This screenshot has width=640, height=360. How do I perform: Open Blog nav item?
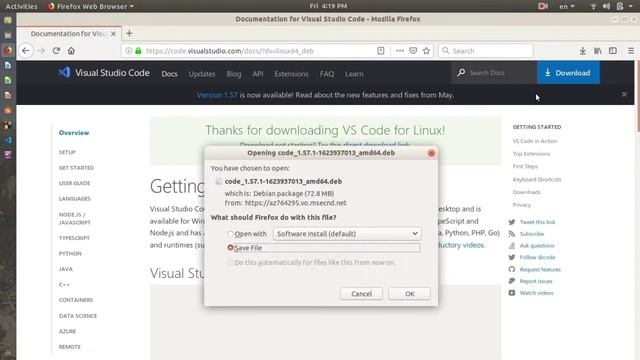[x=234, y=74]
